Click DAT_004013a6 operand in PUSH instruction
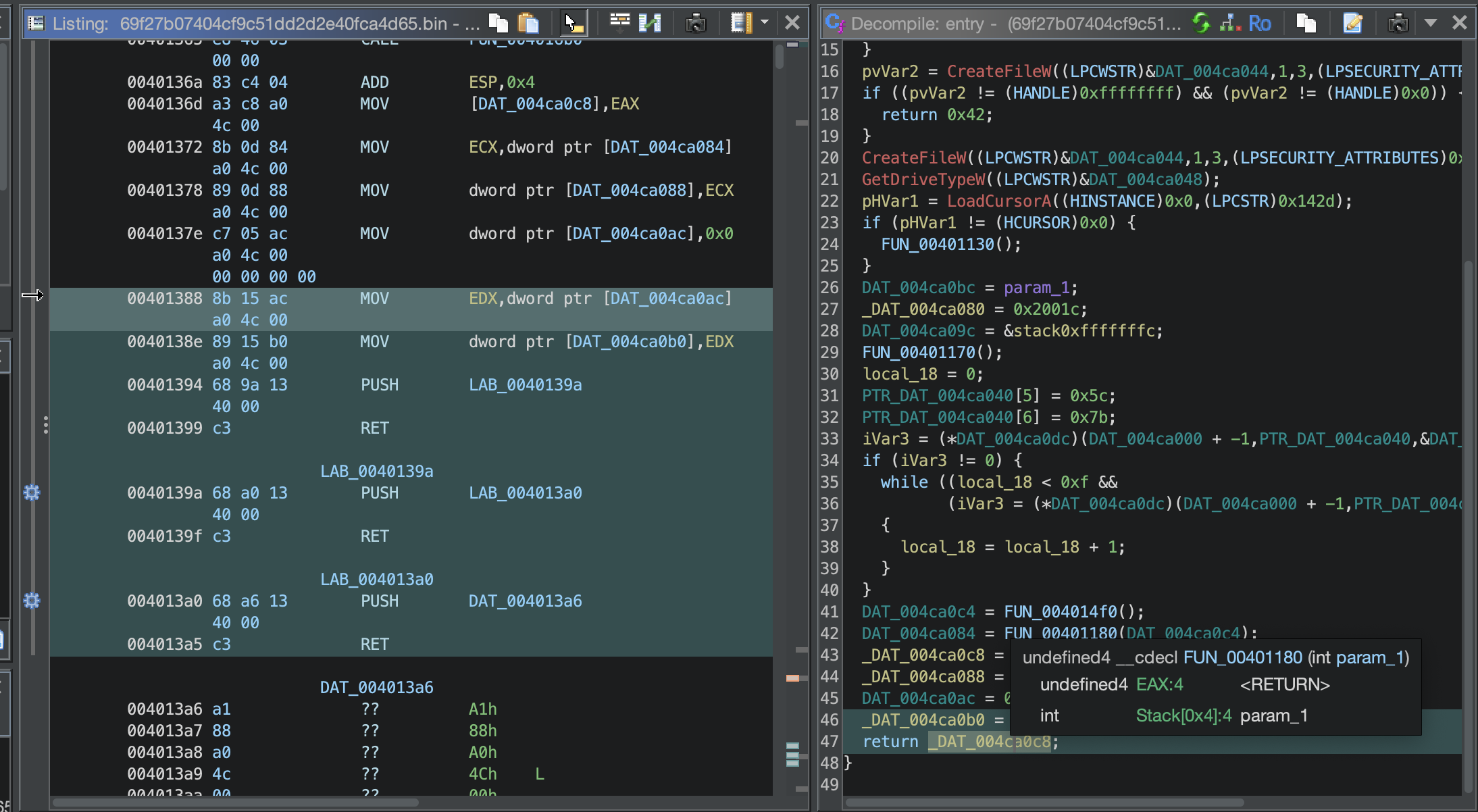Image resolution: width=1478 pixels, height=812 pixels. [x=525, y=601]
